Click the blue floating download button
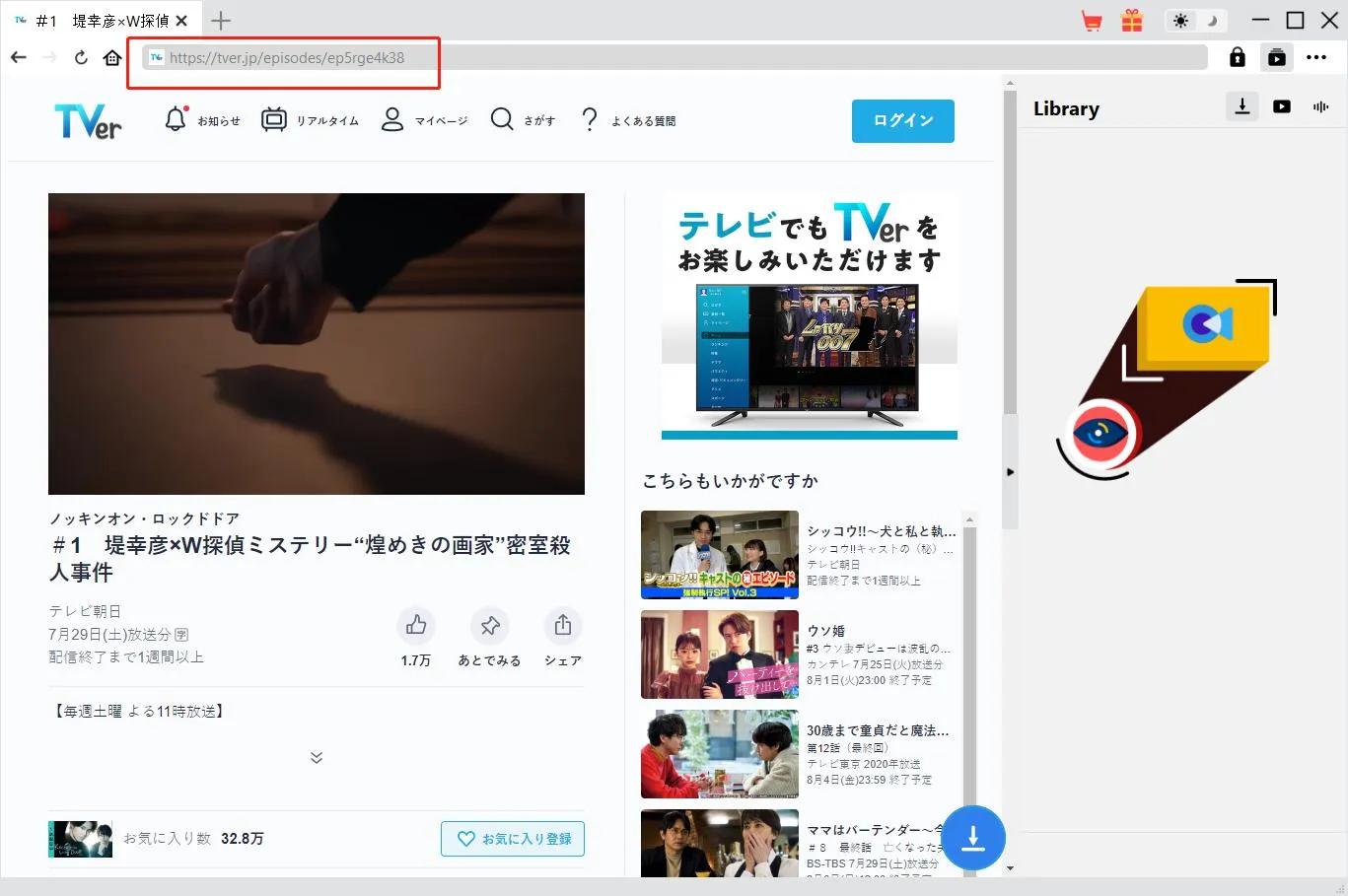This screenshot has height=896, width=1348. click(x=972, y=838)
